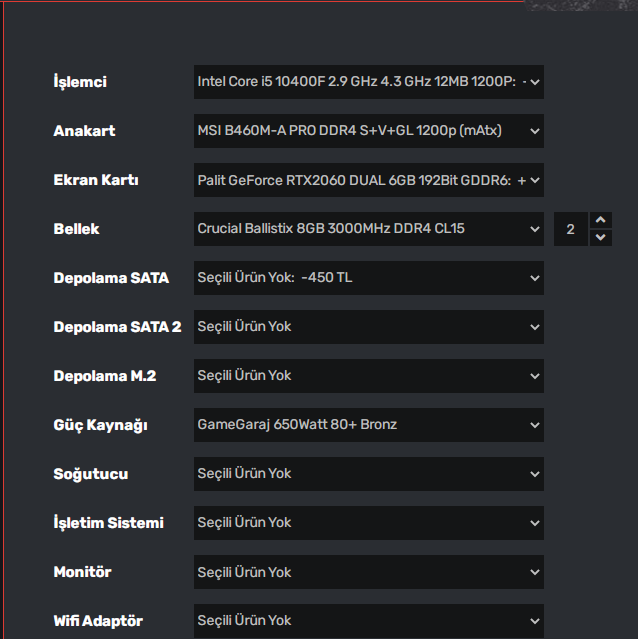Open the İşletim Sistemi dropdown
Screen dimensions: 638x639
click(x=368, y=523)
